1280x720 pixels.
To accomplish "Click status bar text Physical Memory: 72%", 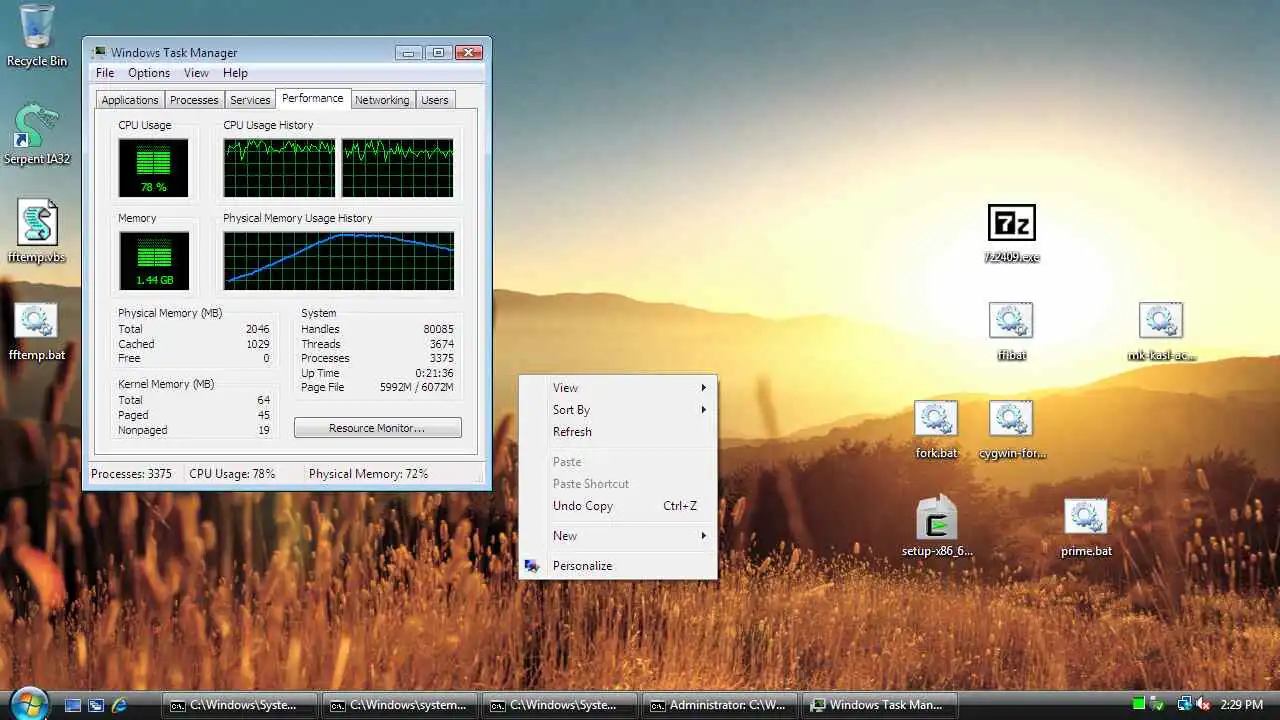I will [x=368, y=474].
